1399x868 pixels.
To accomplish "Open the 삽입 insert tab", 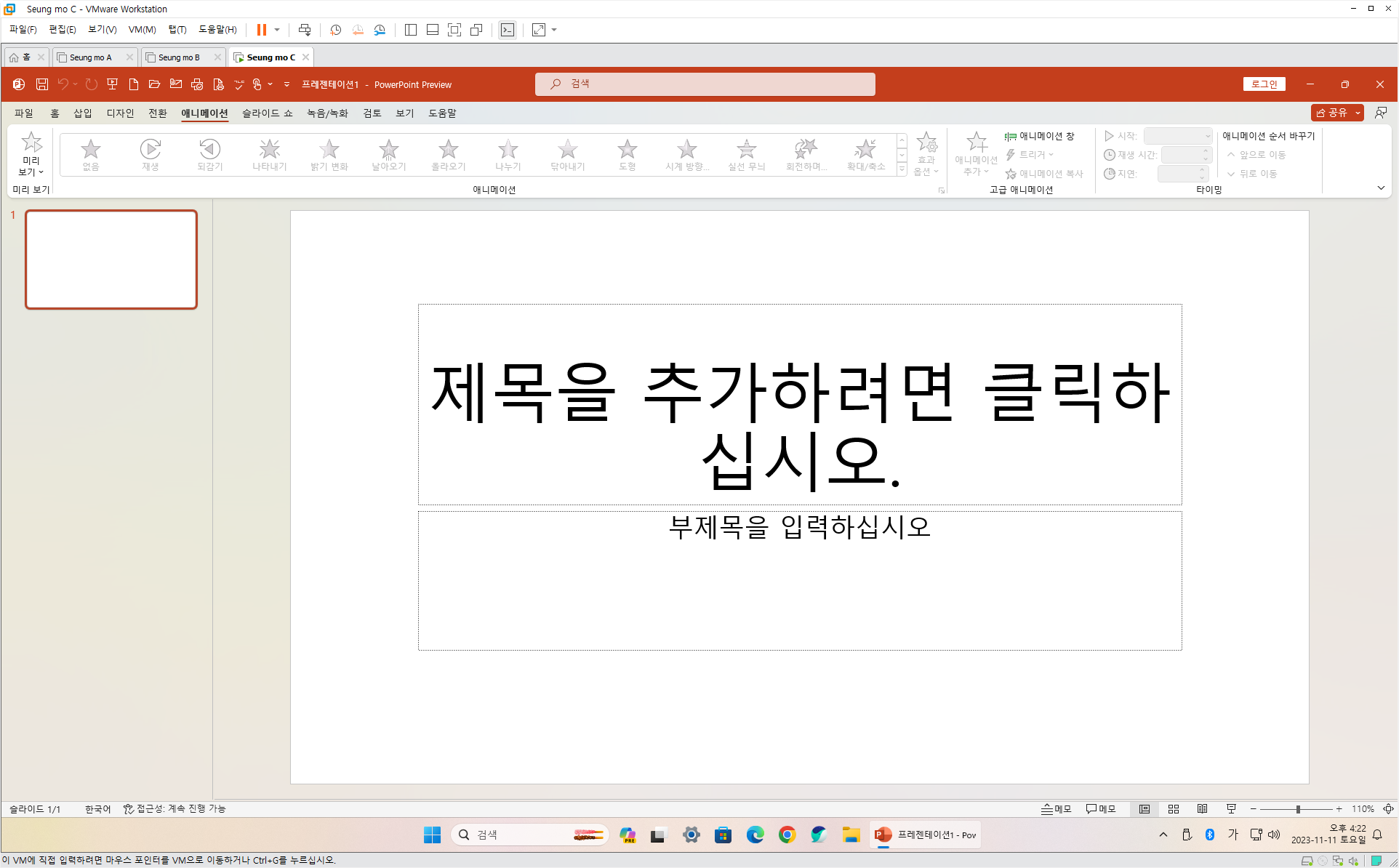I will [x=82, y=113].
